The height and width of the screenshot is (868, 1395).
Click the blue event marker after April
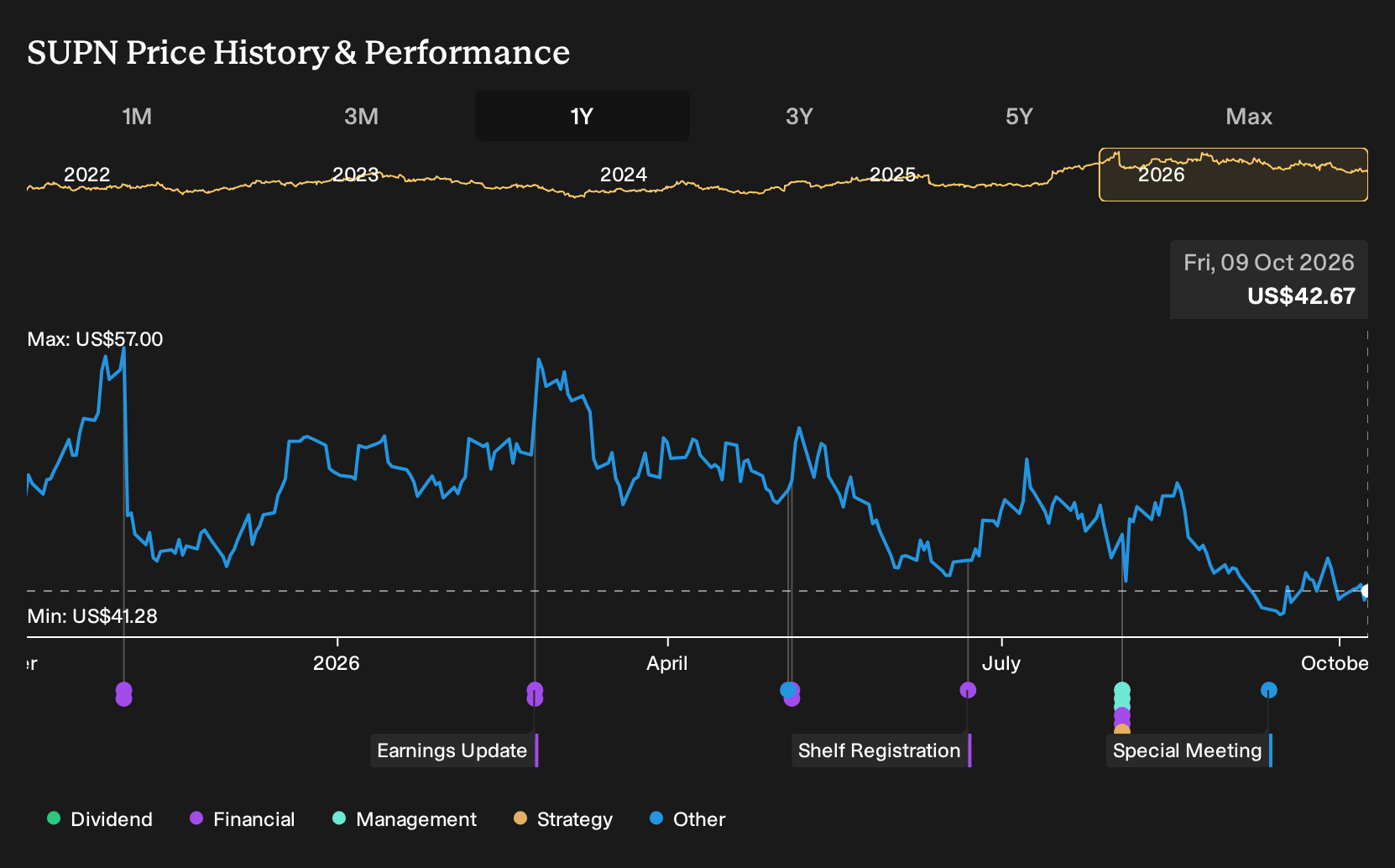(787, 690)
